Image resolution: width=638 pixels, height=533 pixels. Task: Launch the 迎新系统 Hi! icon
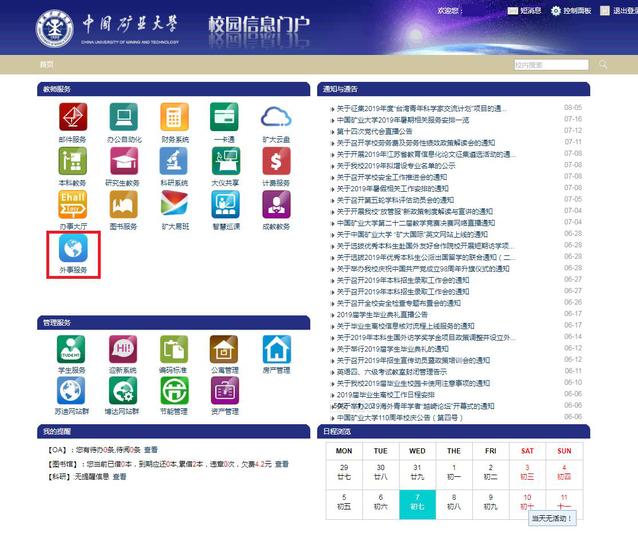click(123, 350)
